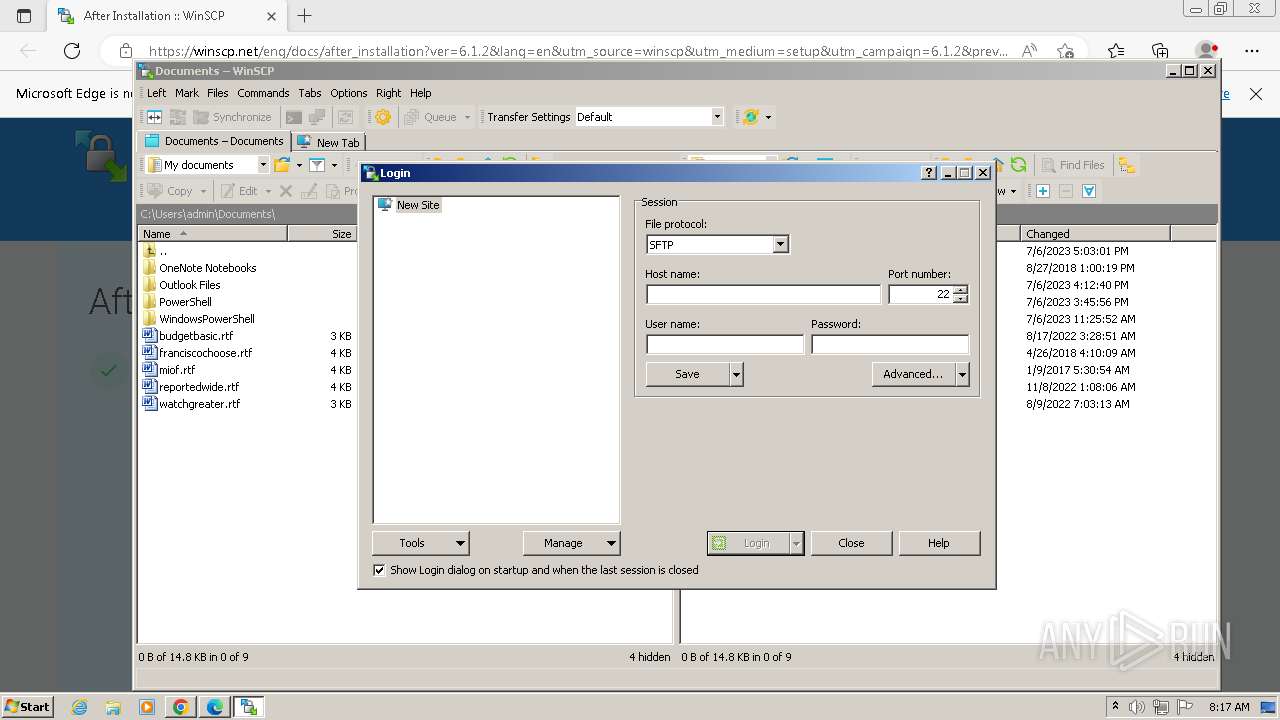
Task: Open the Mark menu
Action: (187, 93)
